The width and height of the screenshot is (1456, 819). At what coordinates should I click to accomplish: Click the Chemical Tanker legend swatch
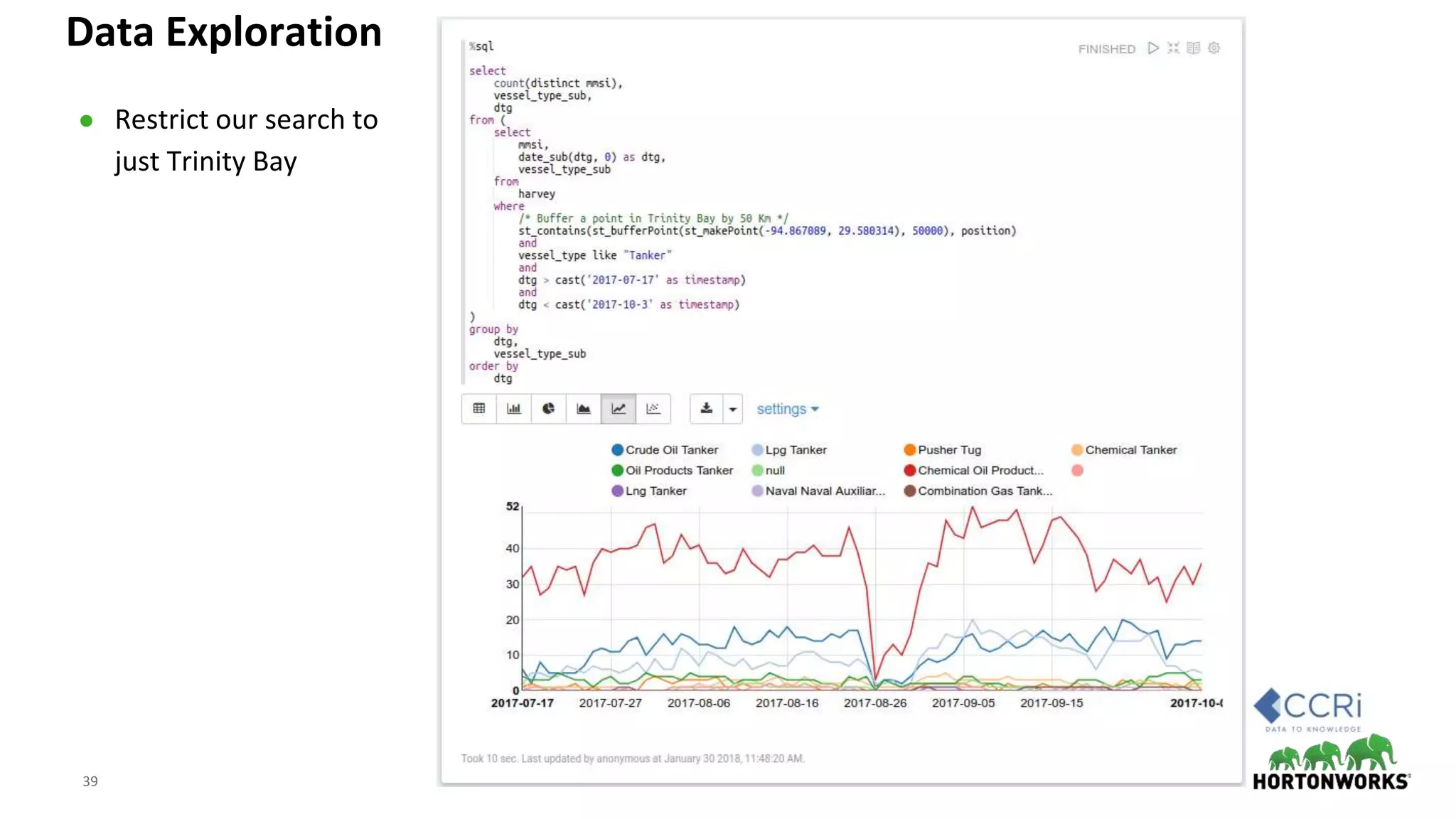click(1077, 450)
